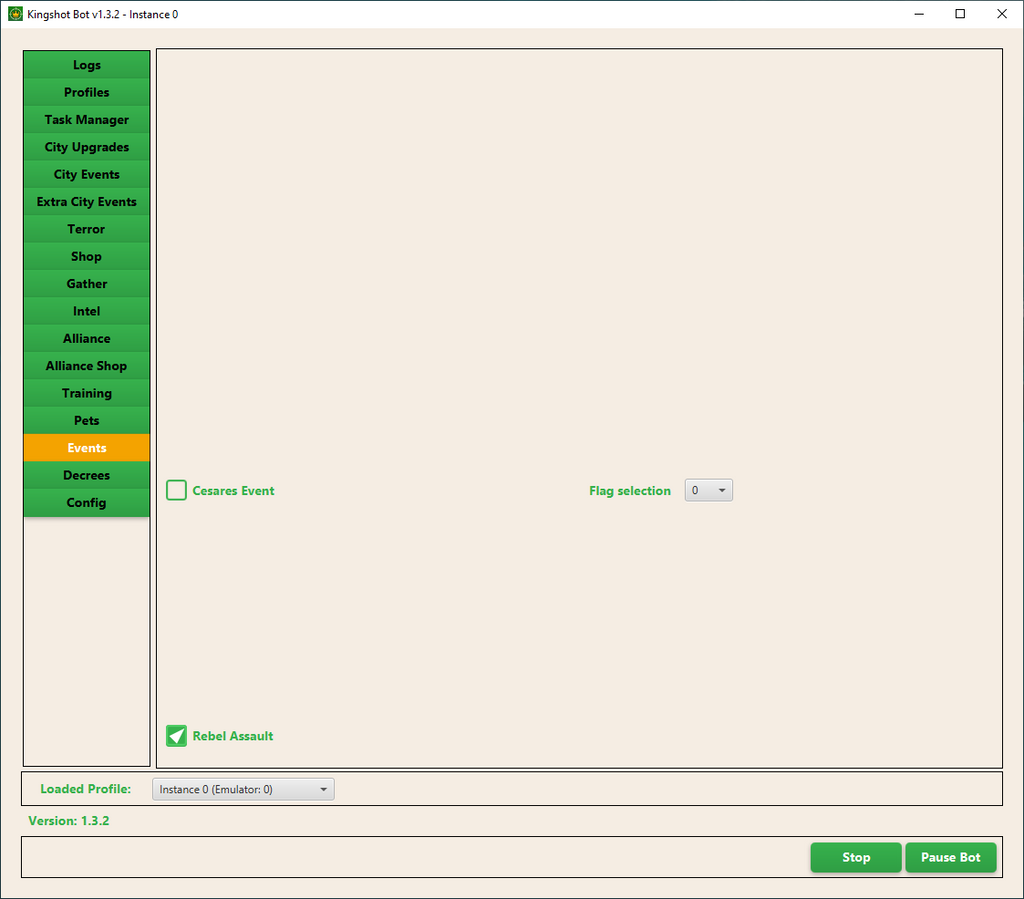1024x899 pixels.
Task: Open the Alliance Shop tab
Action: pyautogui.click(x=87, y=366)
